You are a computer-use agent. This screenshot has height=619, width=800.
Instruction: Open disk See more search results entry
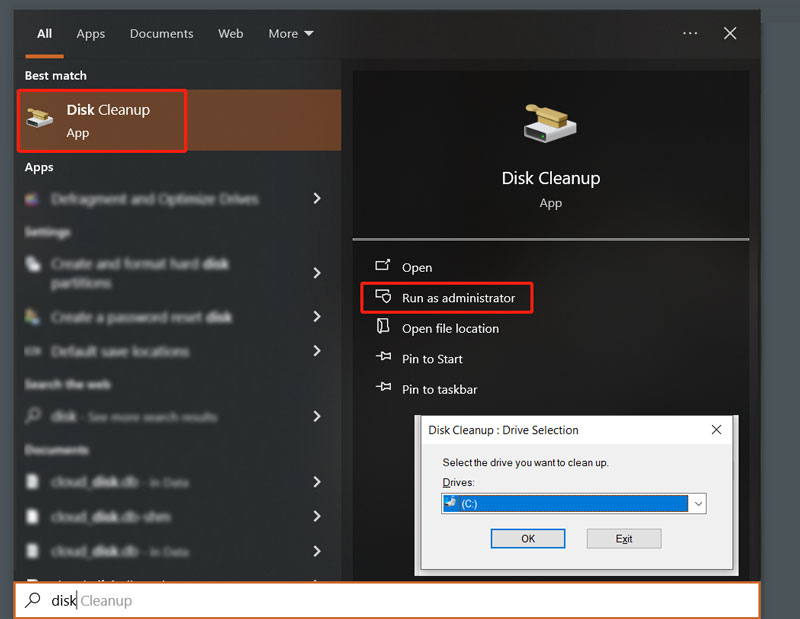[x=134, y=417]
